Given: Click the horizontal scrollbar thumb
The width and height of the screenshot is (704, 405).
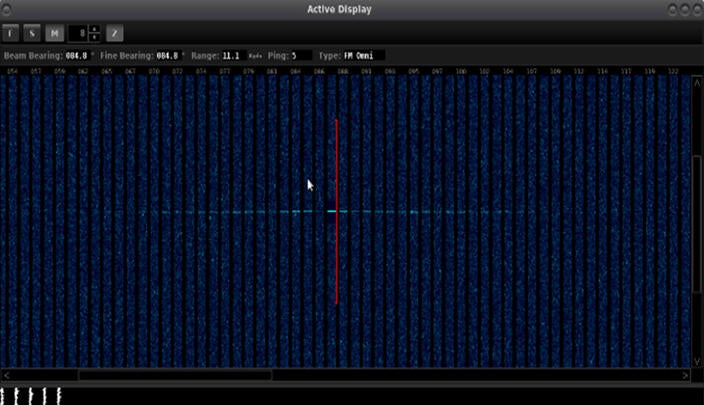Looking at the screenshot, I should click(x=175, y=375).
